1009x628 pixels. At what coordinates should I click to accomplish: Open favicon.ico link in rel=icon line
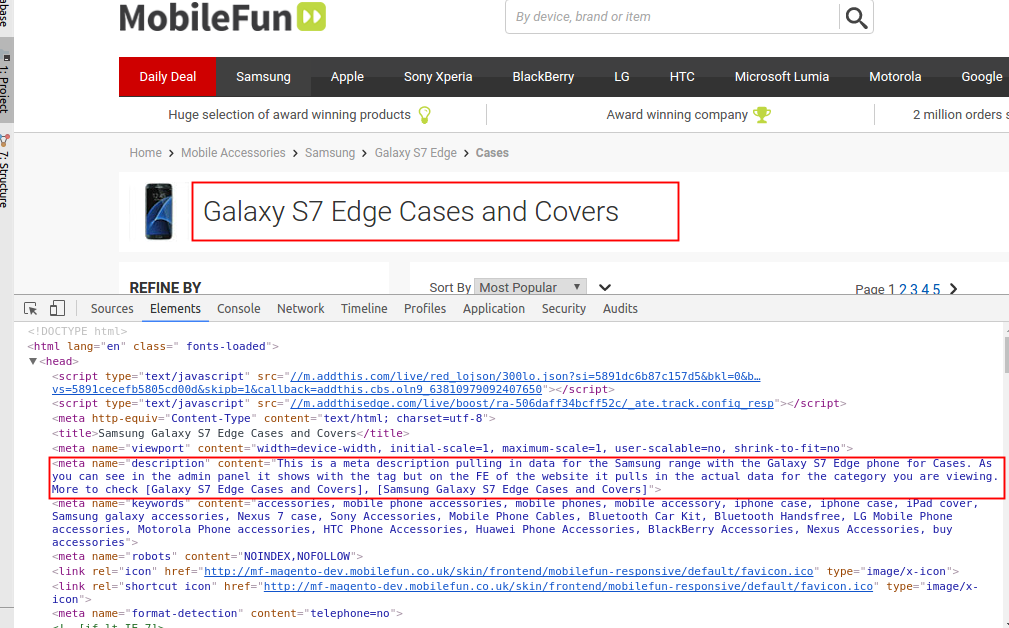pyautogui.click(x=508, y=571)
